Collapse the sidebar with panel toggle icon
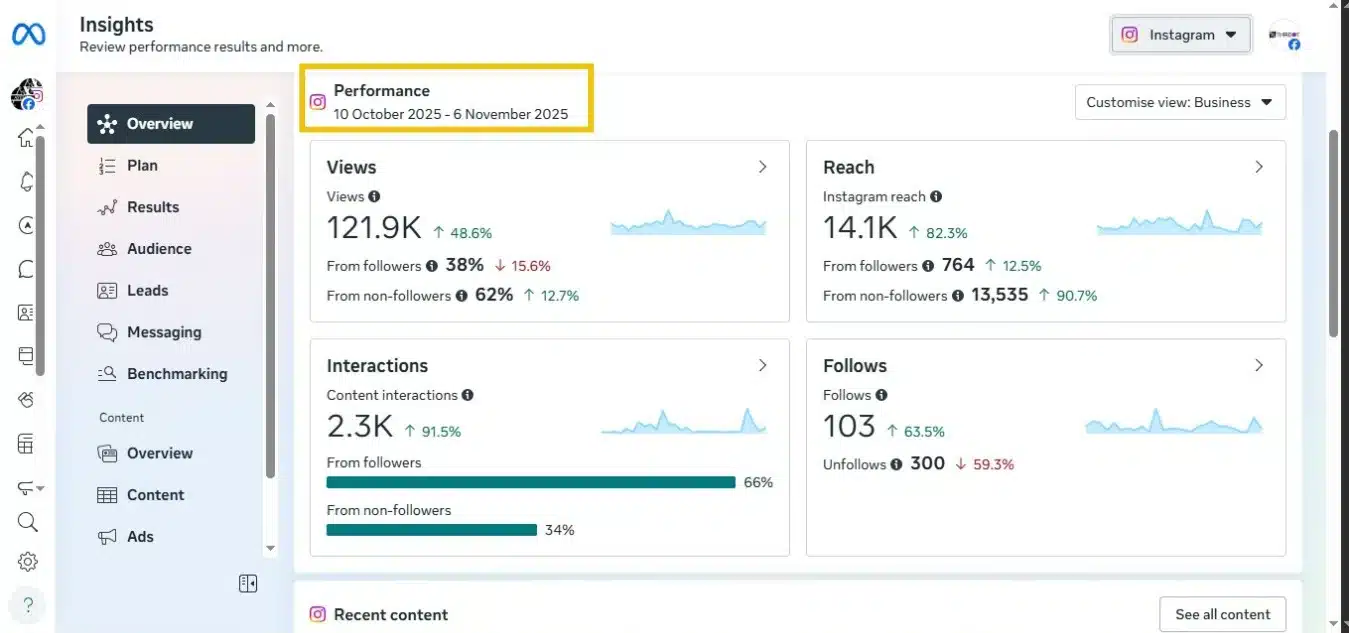Screen dimensions: 1349x633 pyautogui.click(x=248, y=583)
